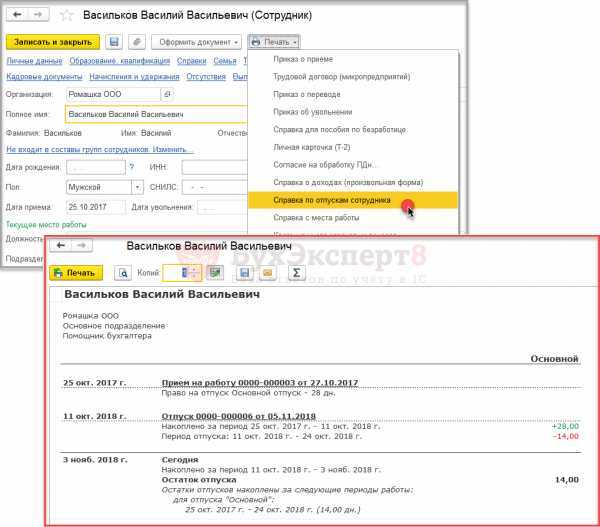Expand the Пол gender dropdown arrow

click(x=137, y=187)
